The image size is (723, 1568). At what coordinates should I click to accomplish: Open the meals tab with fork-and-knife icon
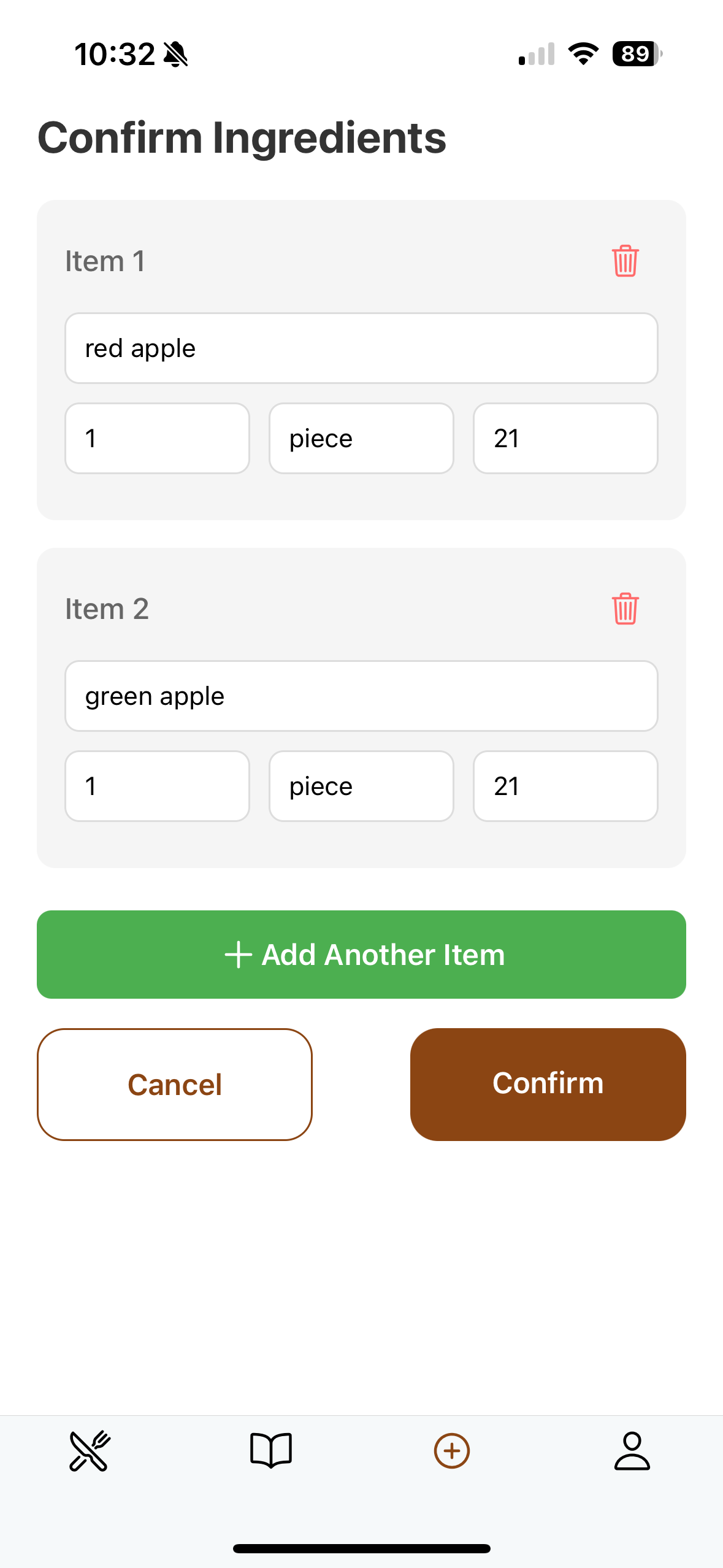pos(90,1451)
